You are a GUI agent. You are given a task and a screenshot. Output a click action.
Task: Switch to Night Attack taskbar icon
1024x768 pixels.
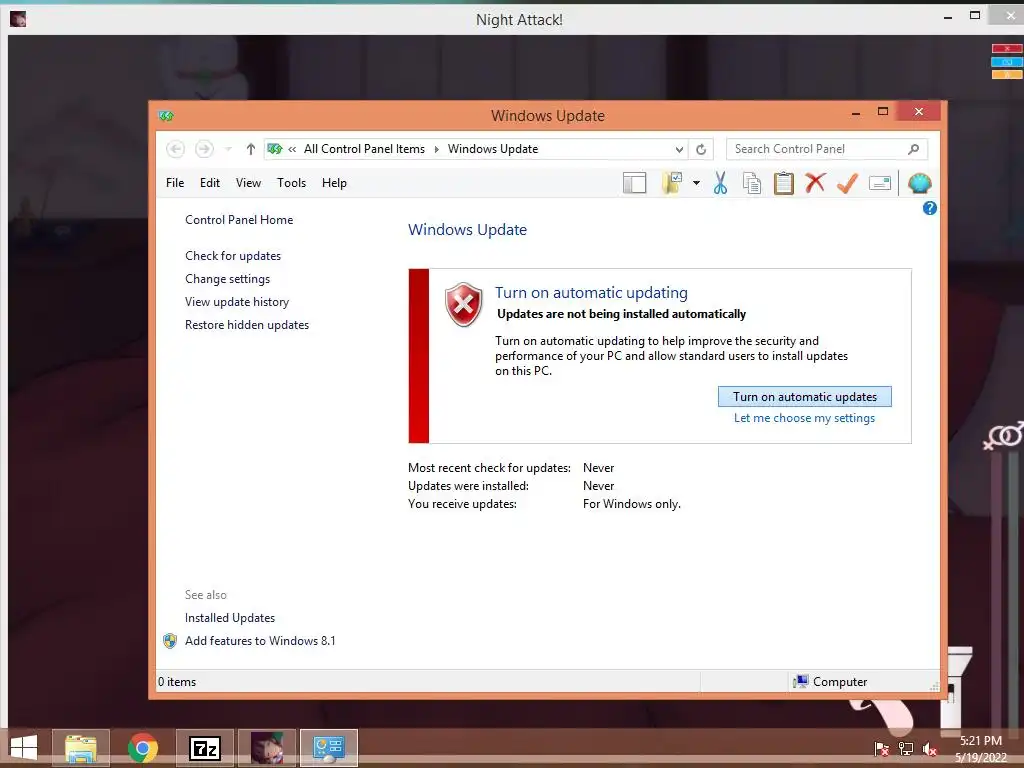267,748
